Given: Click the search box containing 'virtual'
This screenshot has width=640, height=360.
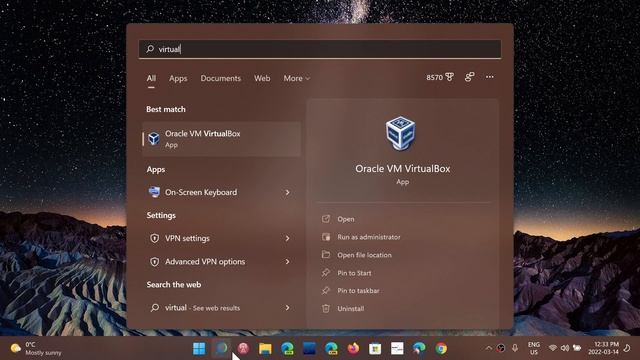Looking at the screenshot, I should pyautogui.click(x=320, y=49).
